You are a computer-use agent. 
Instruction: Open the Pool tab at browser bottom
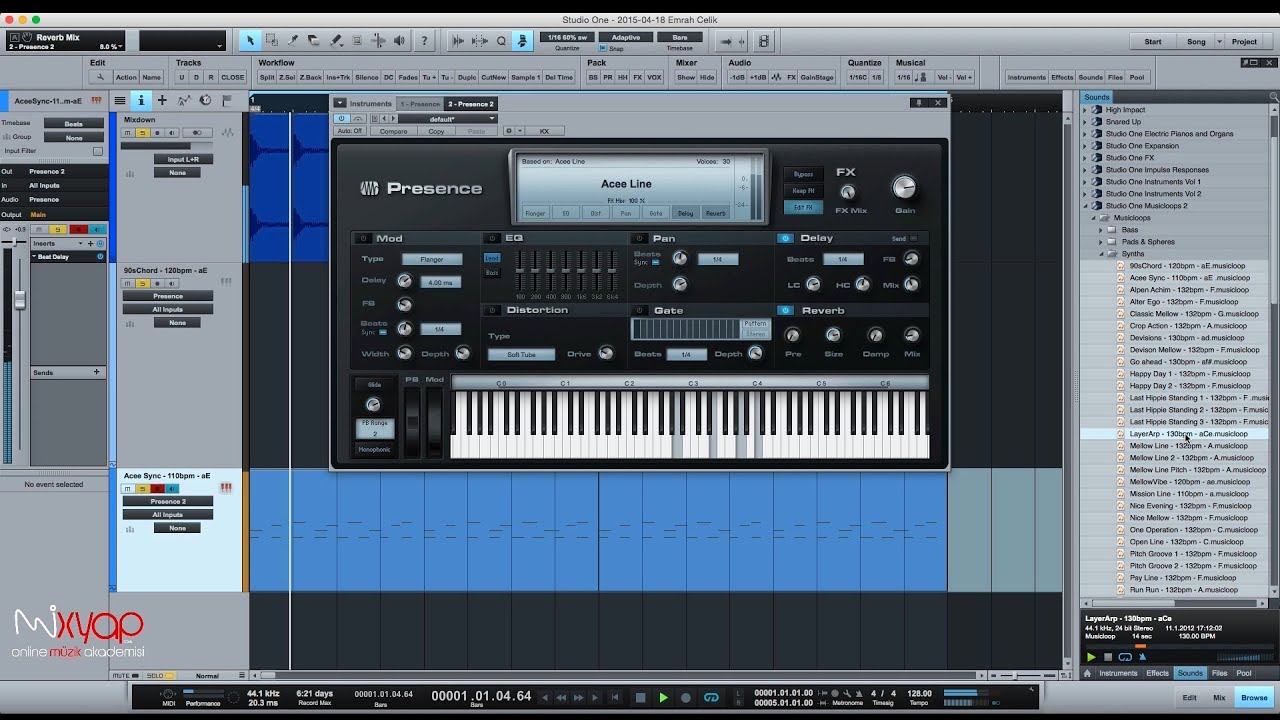1244,673
